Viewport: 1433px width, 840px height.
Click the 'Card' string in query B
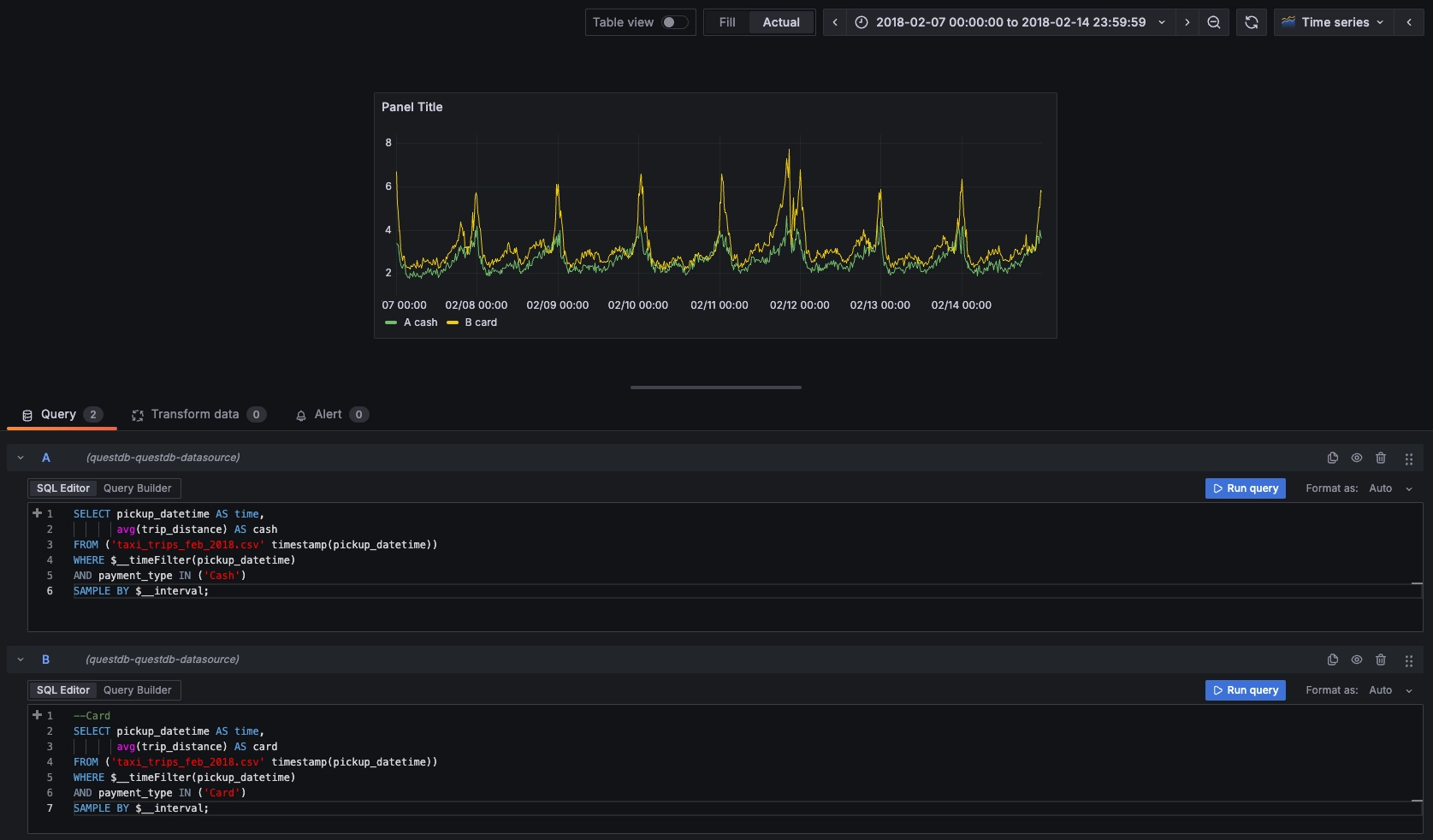click(222, 793)
